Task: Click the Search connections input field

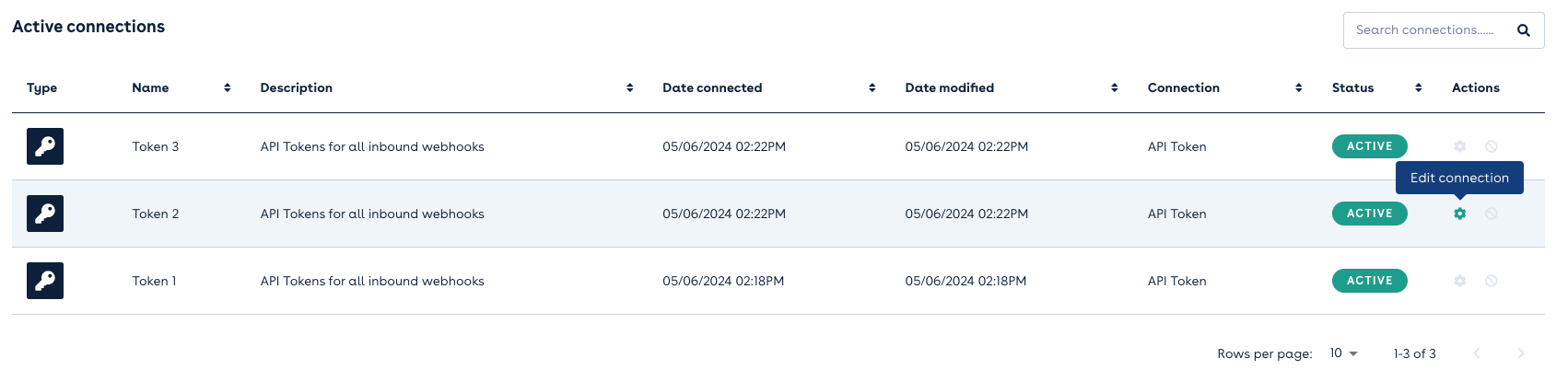Action: [x=1425, y=30]
